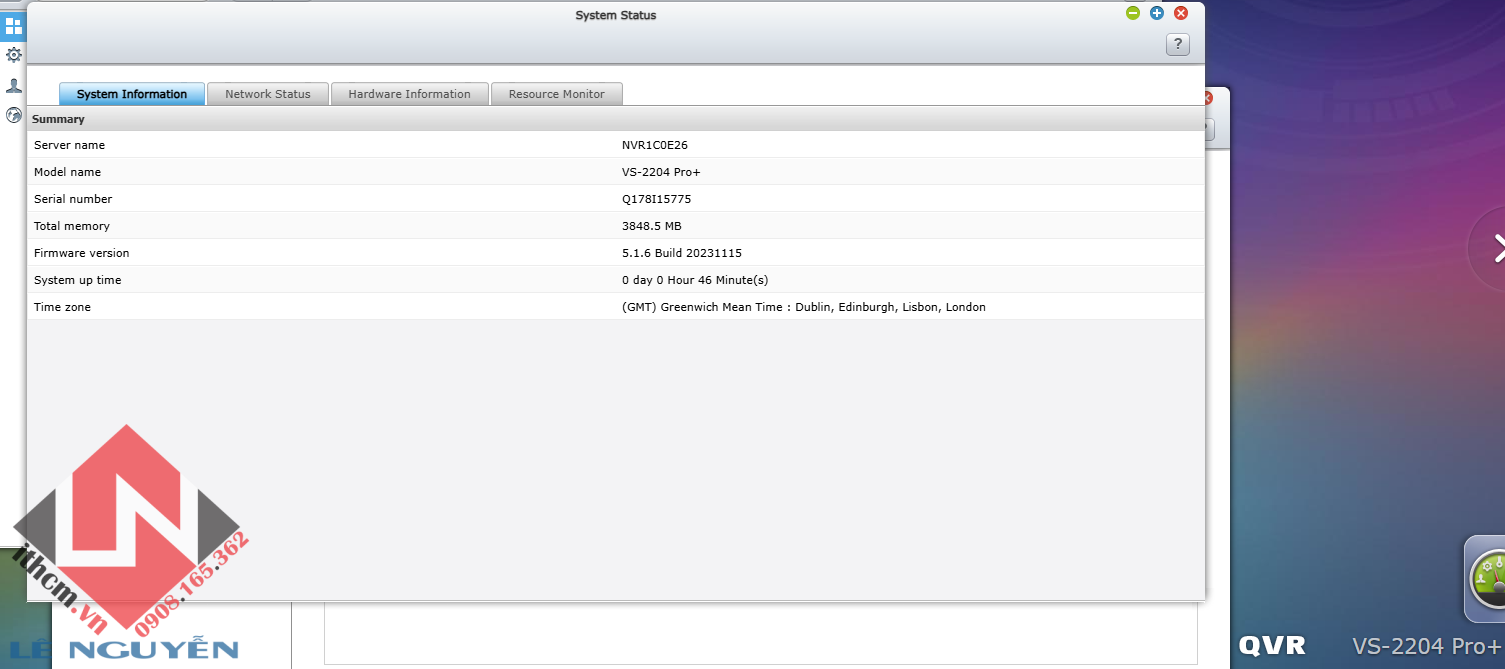
Task: Open the Hardware Information tab
Action: click(409, 94)
